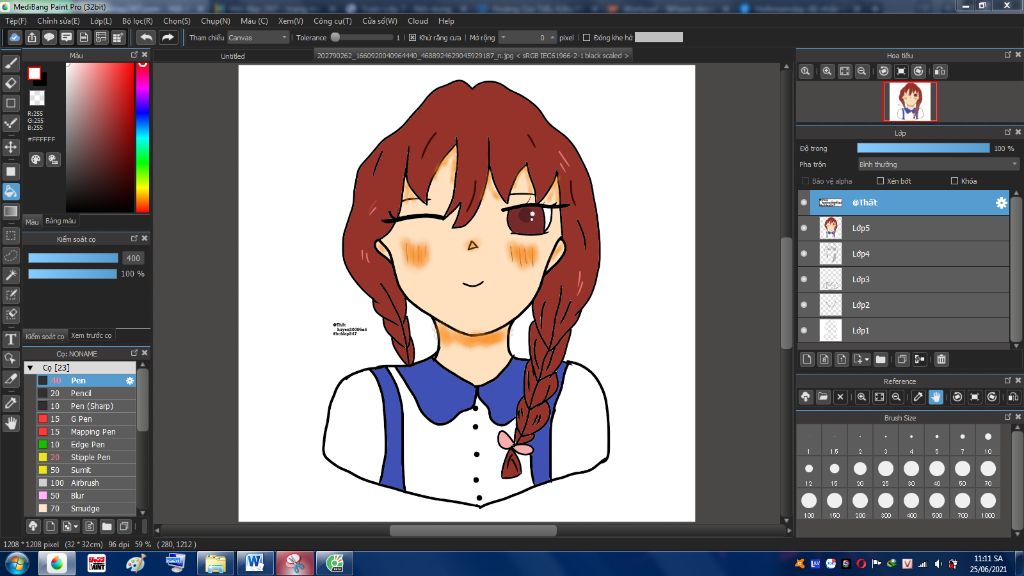Select the Eraser tool

point(11,83)
